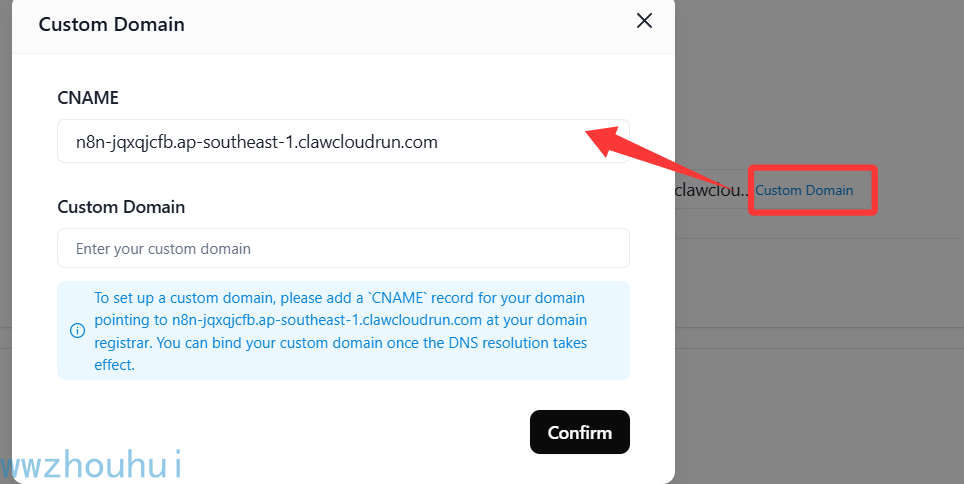964x484 pixels.
Task: Click the wwzhouhui watermark text
Action: 91,464
